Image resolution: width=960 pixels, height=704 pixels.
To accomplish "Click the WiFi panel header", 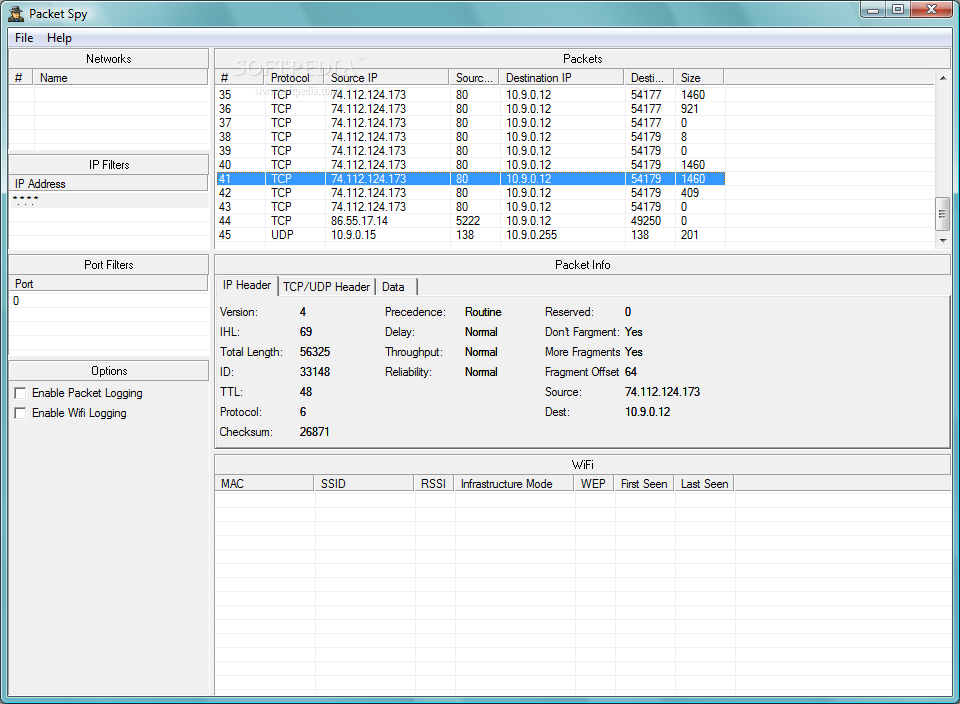I will [582, 465].
